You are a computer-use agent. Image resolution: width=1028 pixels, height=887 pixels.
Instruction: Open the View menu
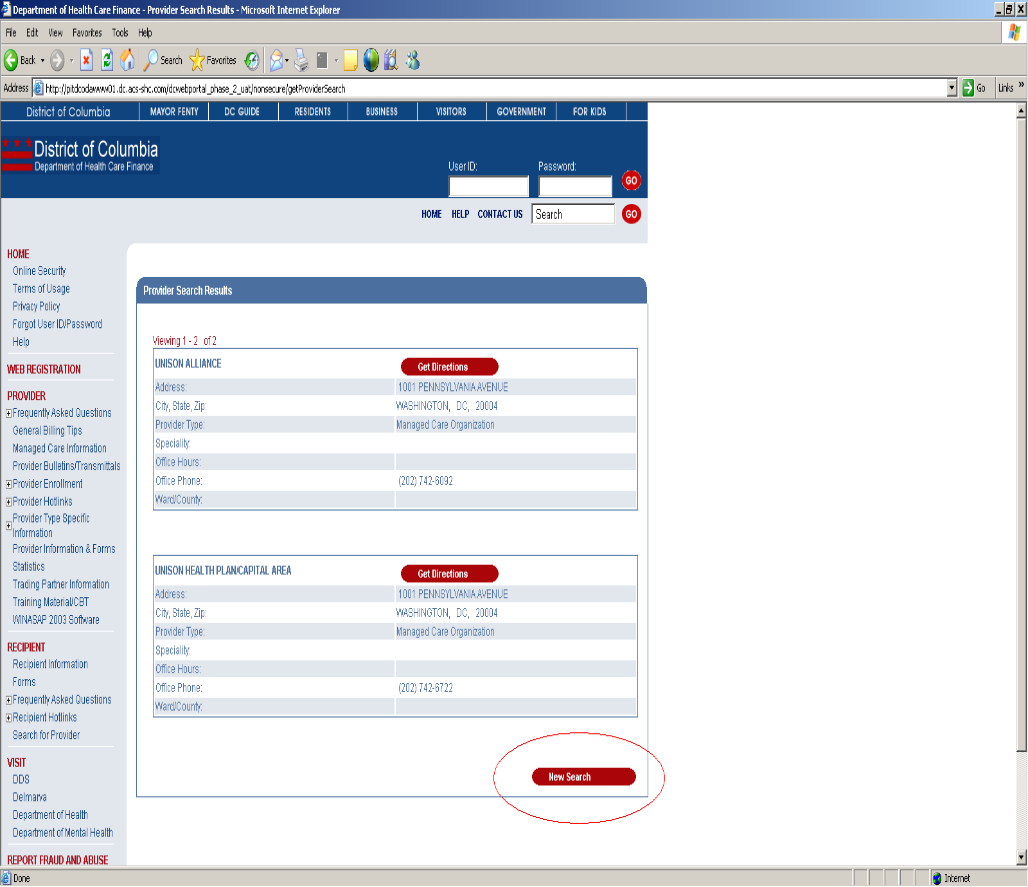tap(55, 33)
